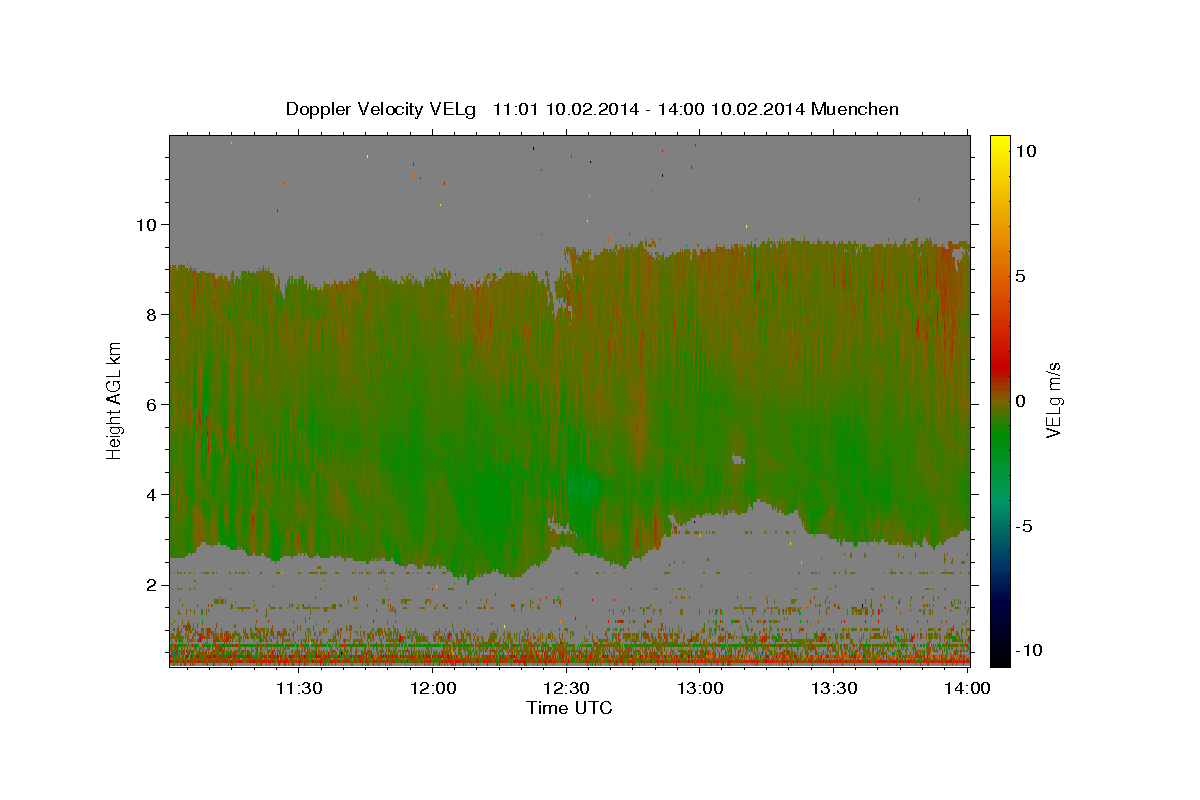Click the small gray gap near 13:05 at 4.8 km
This screenshot has width=1200, height=800.
click(738, 460)
